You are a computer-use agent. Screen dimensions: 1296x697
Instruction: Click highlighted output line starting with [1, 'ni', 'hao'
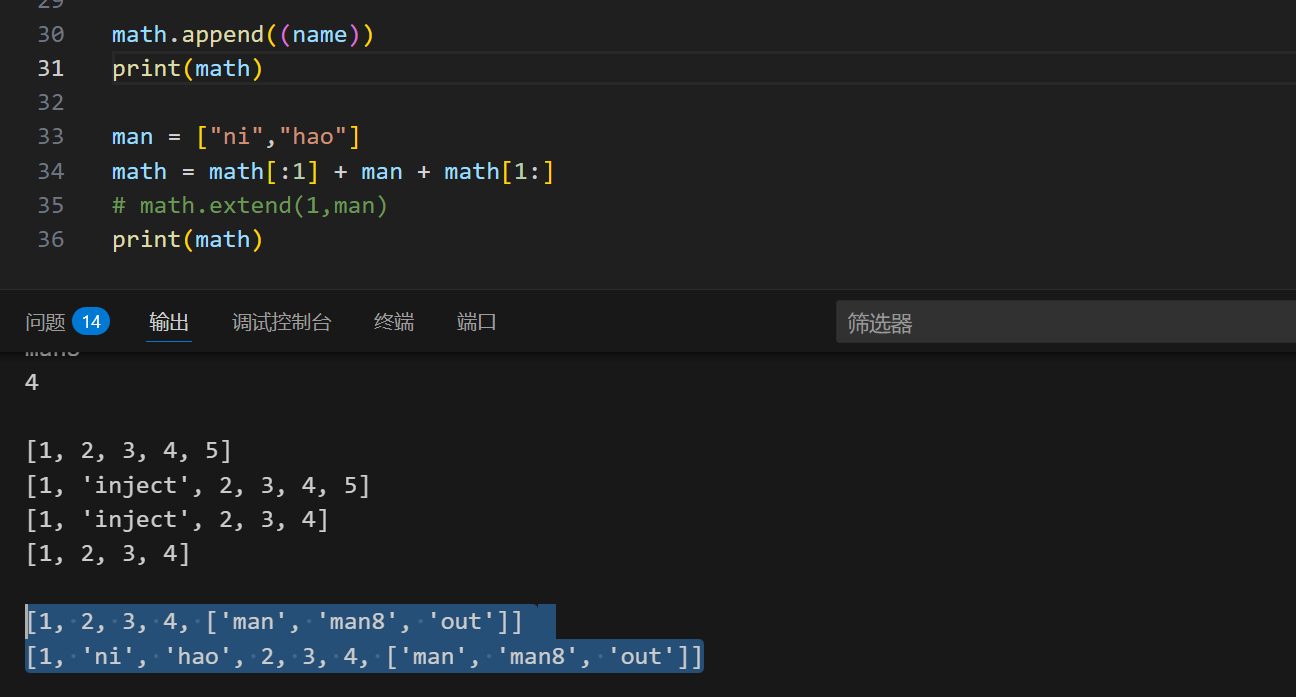pos(363,656)
